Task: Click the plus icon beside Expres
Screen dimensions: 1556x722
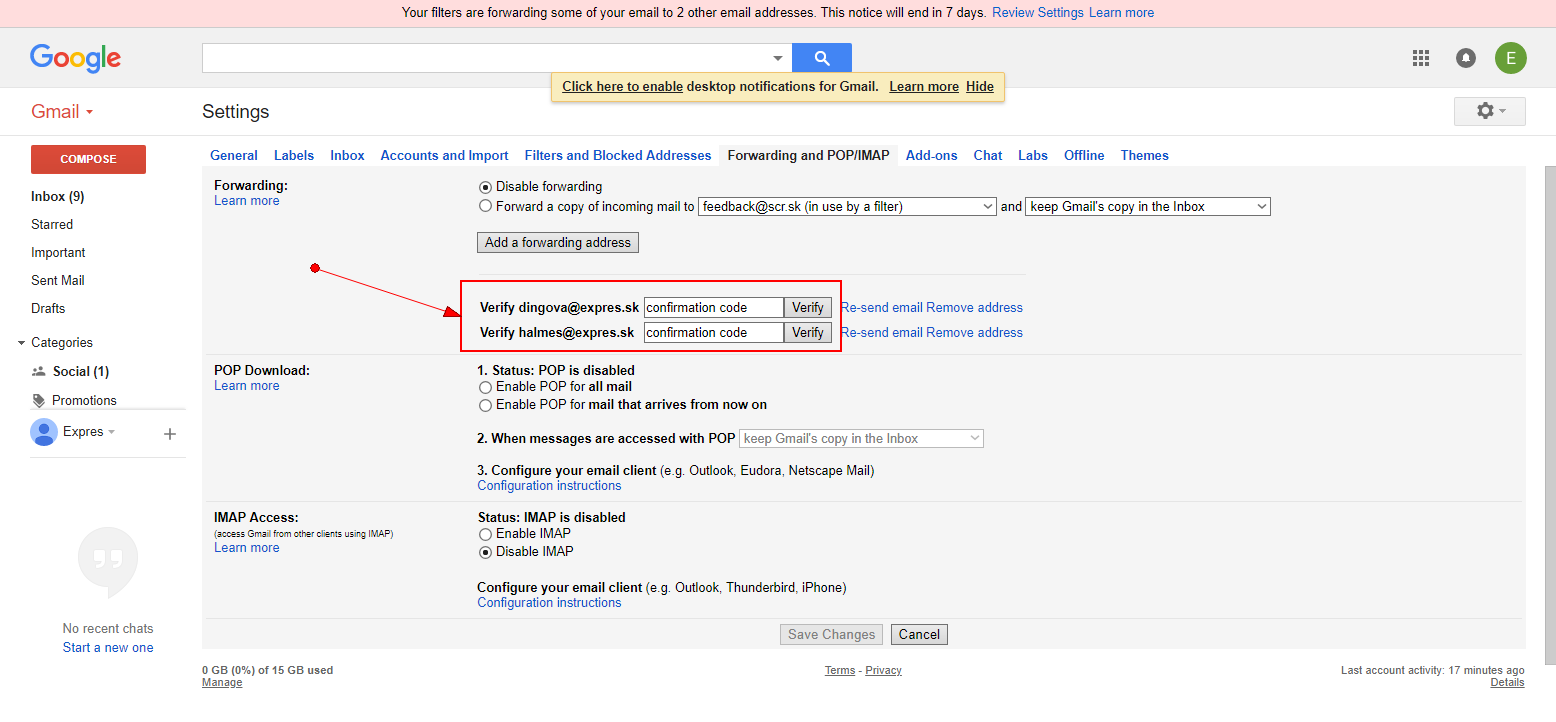Action: coord(170,434)
